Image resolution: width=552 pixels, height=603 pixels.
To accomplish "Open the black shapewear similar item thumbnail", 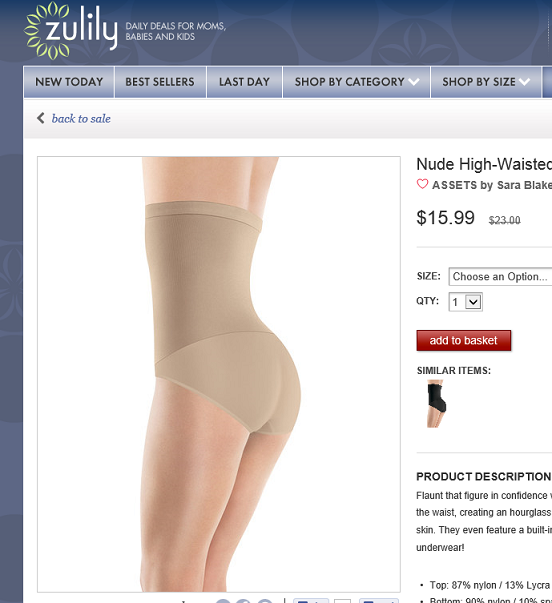I will click(436, 403).
